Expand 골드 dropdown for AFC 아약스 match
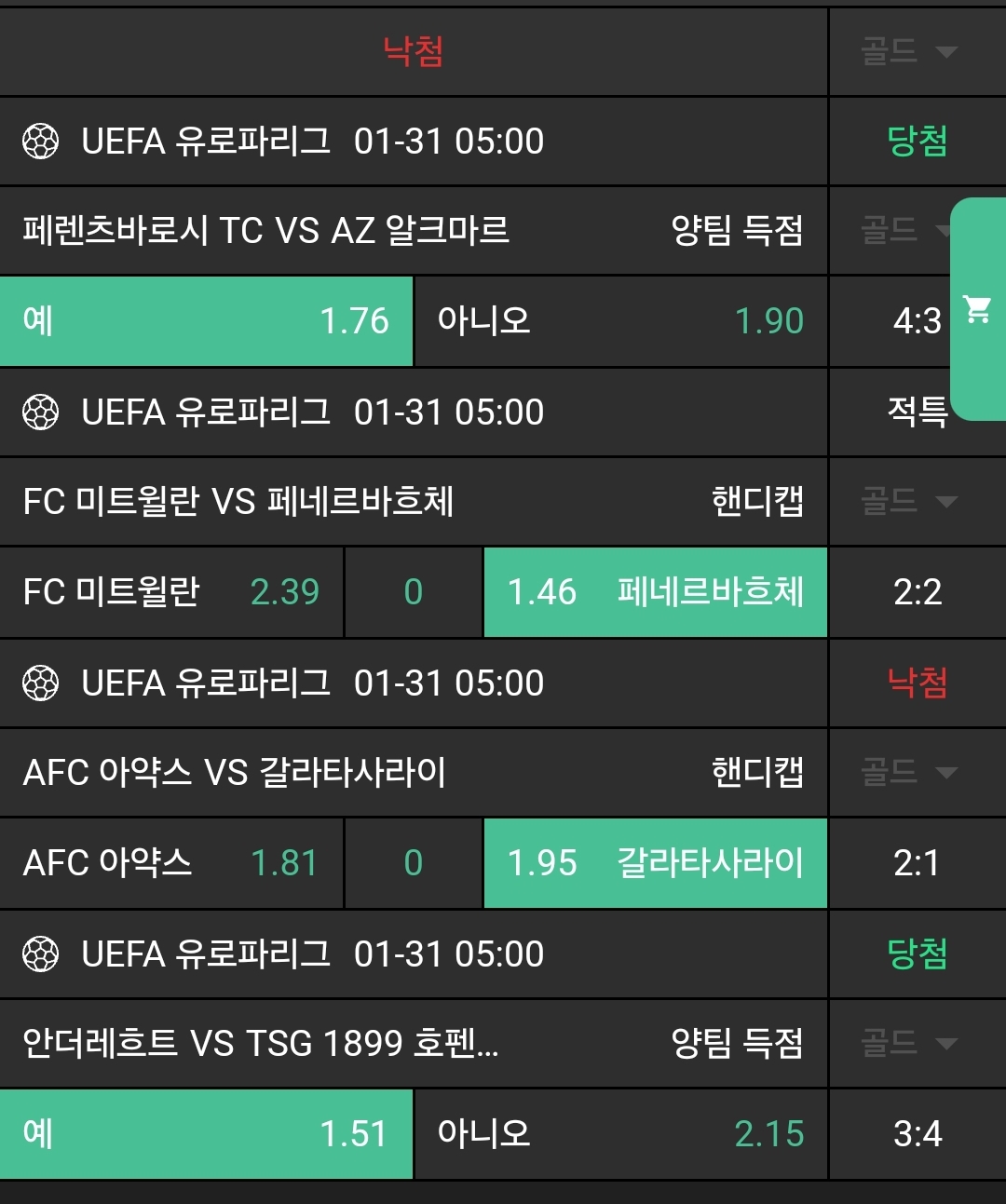This screenshot has height=1204, width=1006. pyautogui.click(x=909, y=772)
